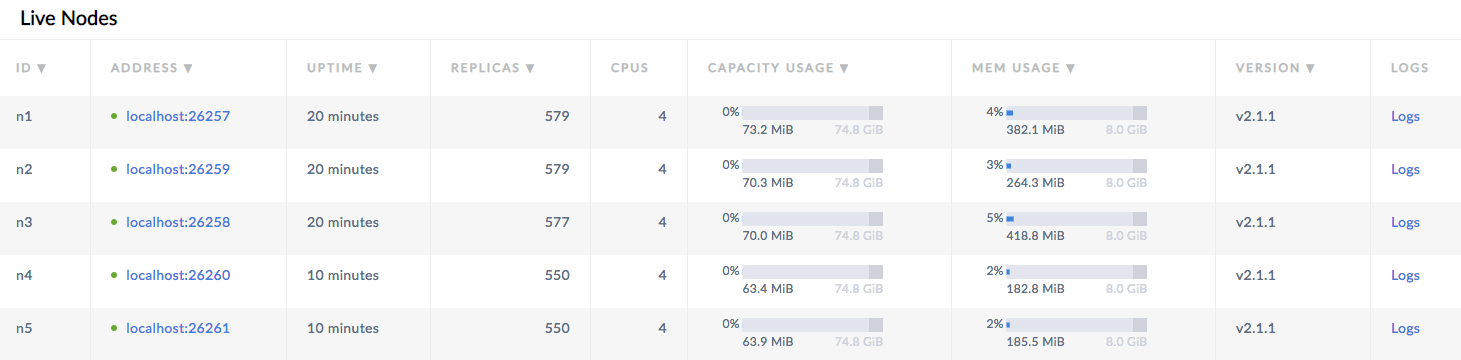Image resolution: width=1461 pixels, height=360 pixels.
Task: Sort by Capacity Usage header
Action: tap(779, 68)
